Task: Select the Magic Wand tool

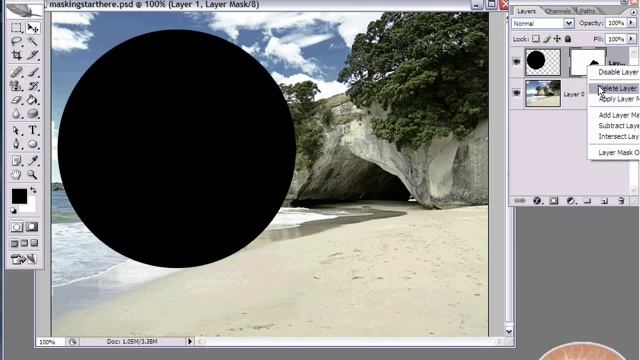Action: pyautogui.click(x=32, y=41)
